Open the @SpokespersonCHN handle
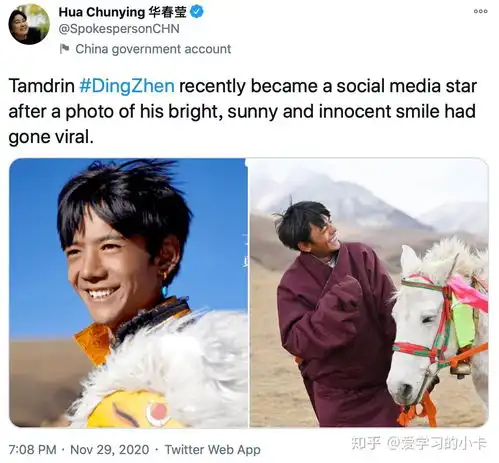This screenshot has height=463, width=499. [x=119, y=29]
